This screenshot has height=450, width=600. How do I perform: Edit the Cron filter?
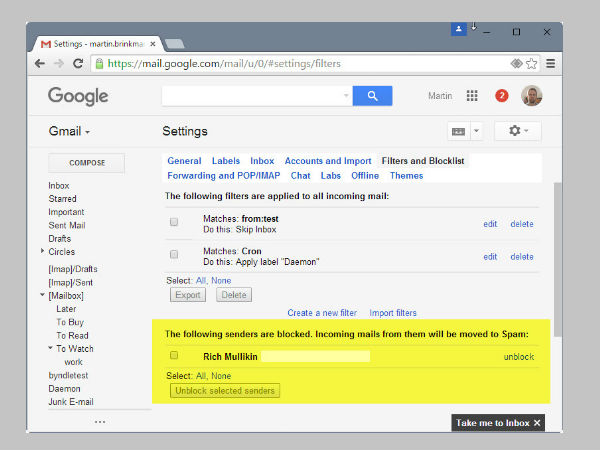[490, 257]
